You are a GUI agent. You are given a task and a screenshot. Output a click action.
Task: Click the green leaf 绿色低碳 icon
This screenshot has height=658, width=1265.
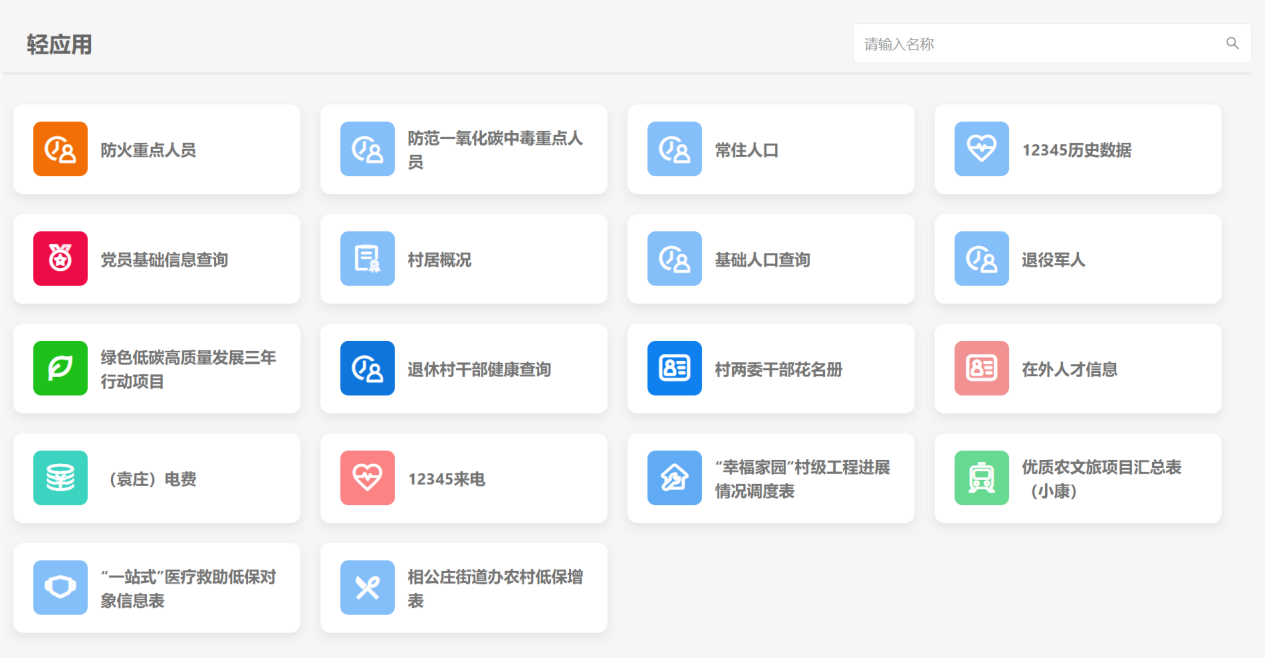(x=60, y=368)
